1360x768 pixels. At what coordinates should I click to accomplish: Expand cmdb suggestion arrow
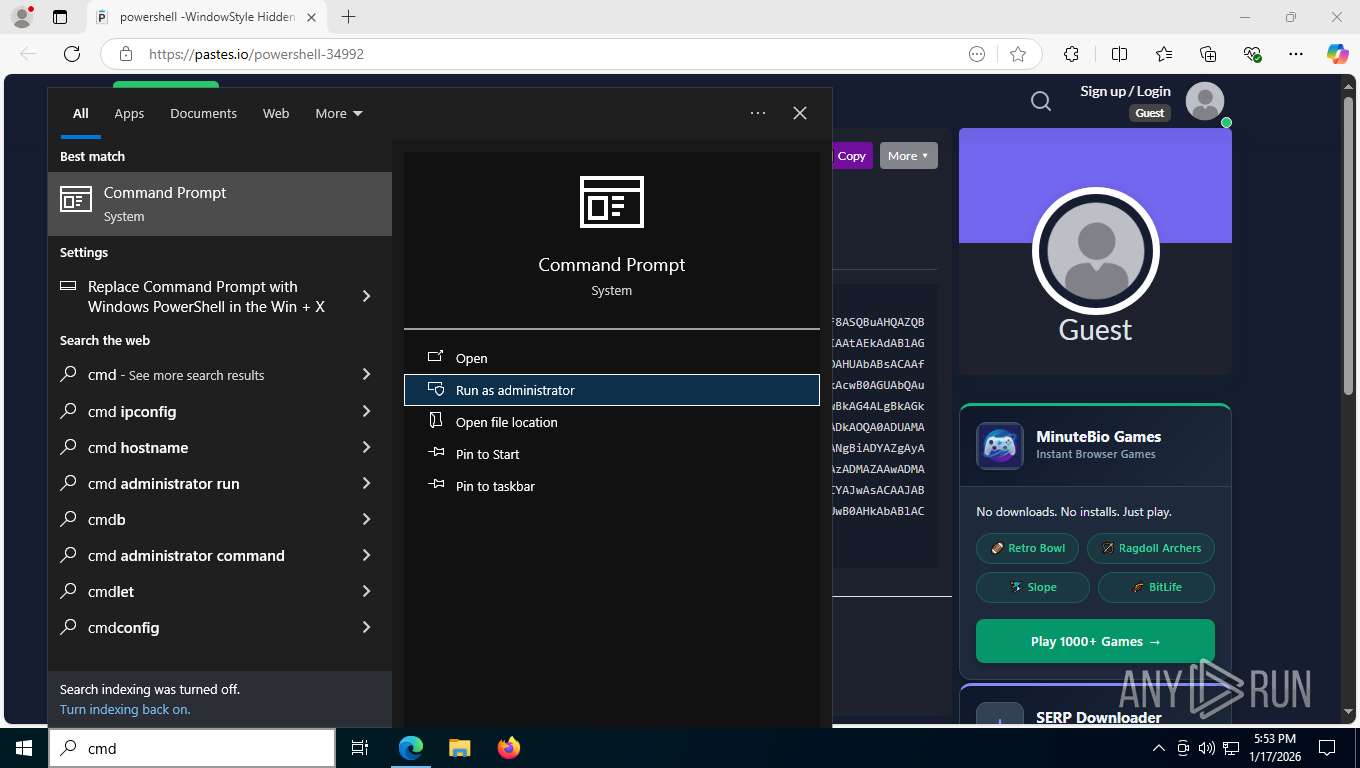(366, 519)
